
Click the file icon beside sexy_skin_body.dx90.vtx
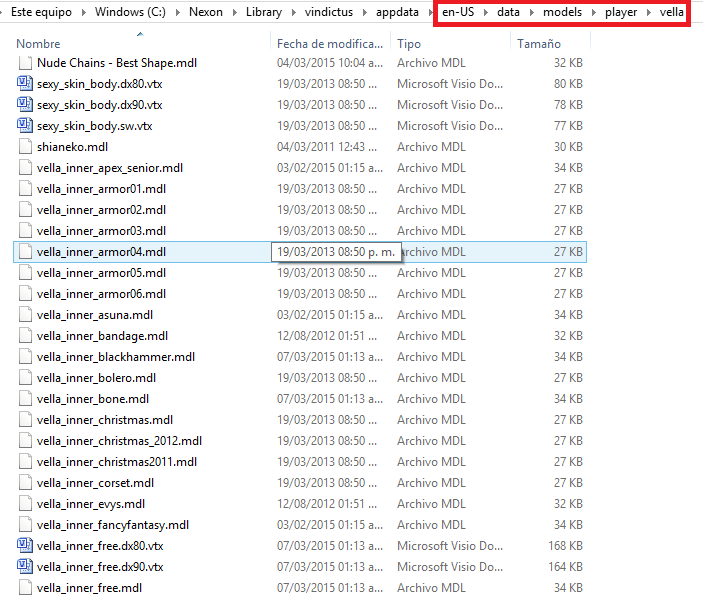pyautogui.click(x=25, y=105)
